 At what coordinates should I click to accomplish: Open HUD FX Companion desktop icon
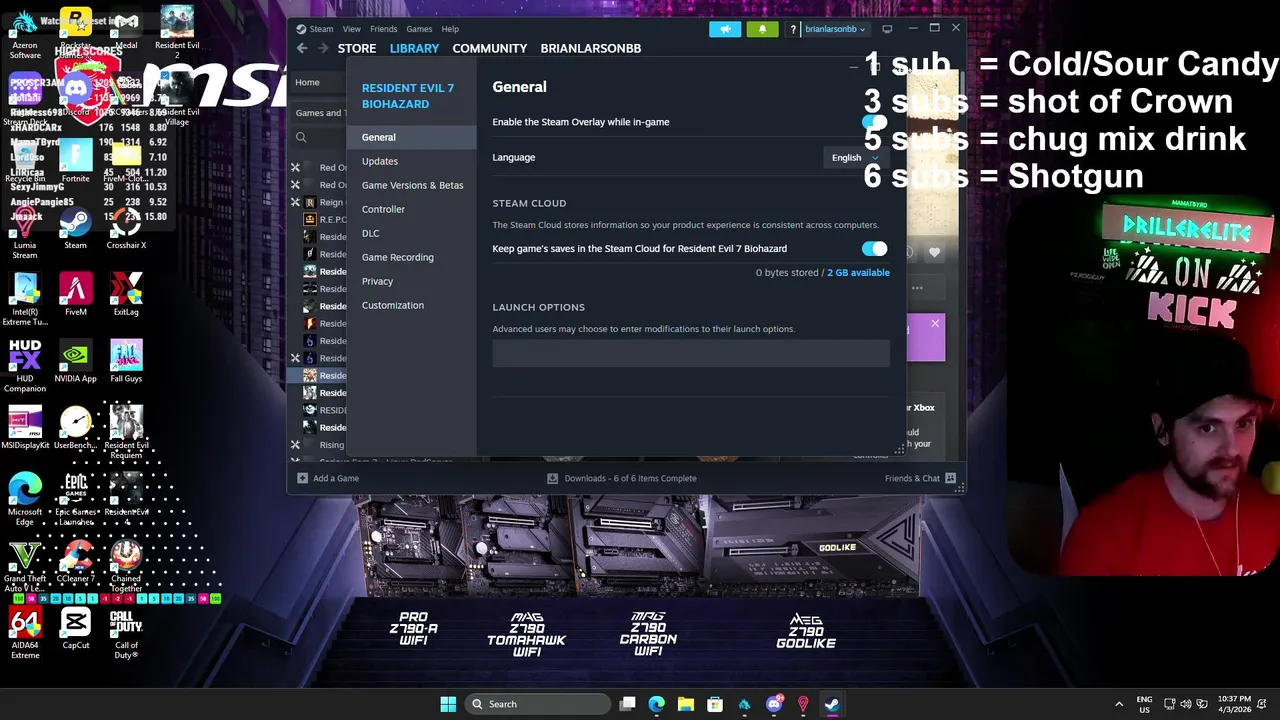tap(24, 366)
